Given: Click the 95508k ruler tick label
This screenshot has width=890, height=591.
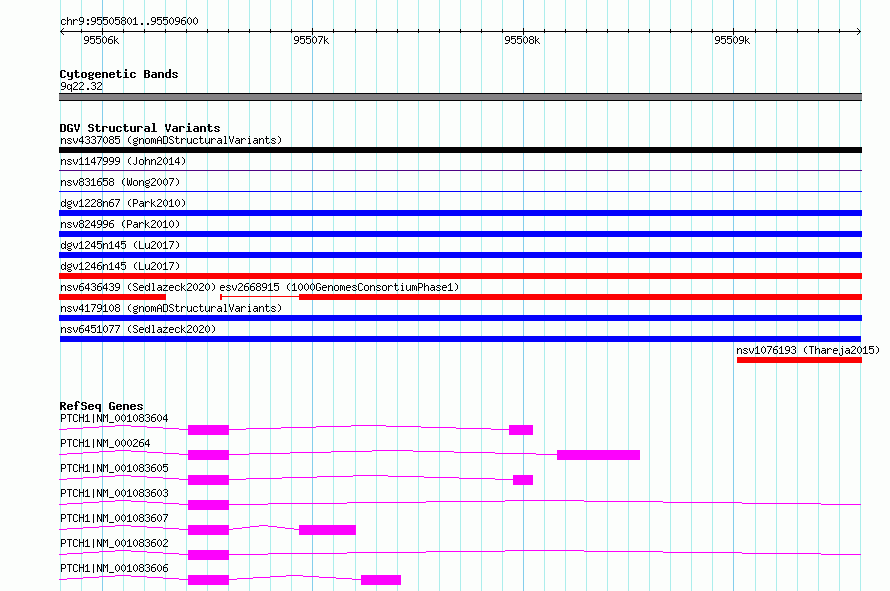Looking at the screenshot, I should (522, 40).
